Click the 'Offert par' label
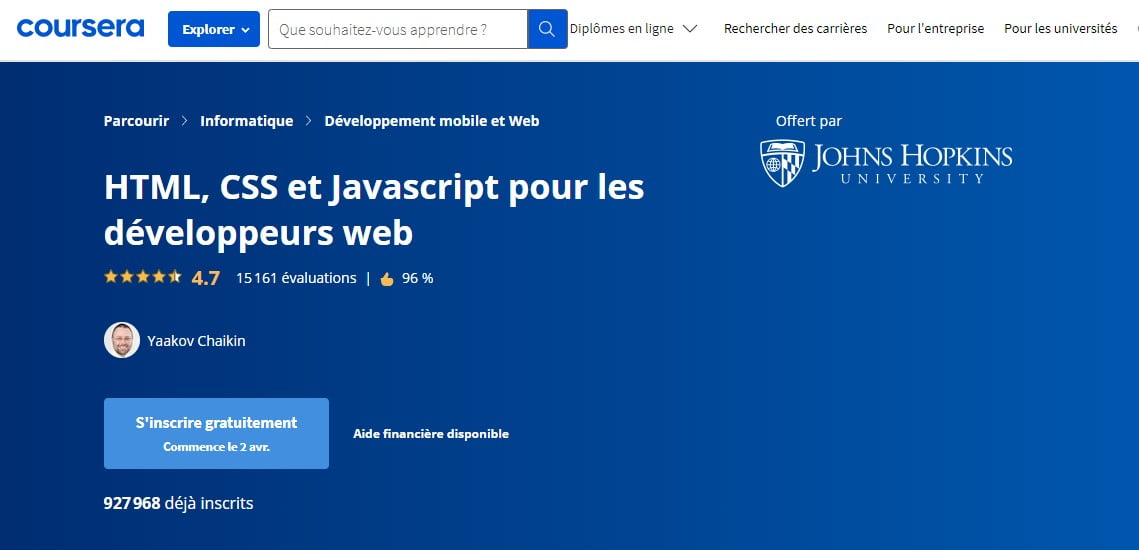The height and width of the screenshot is (550, 1139). click(x=808, y=121)
